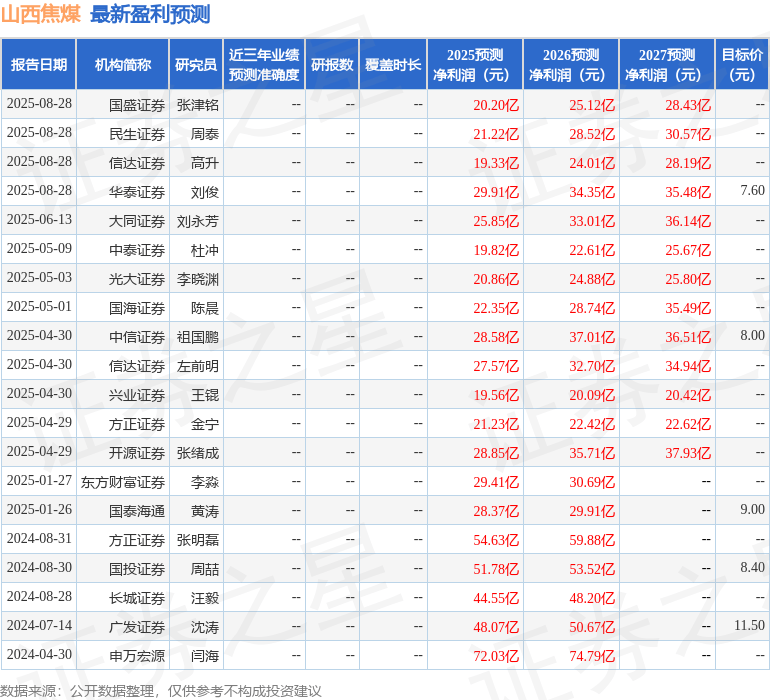Screen dimensions: 770x700
Task: Select the 机构简称 column header
Action: coord(123,65)
